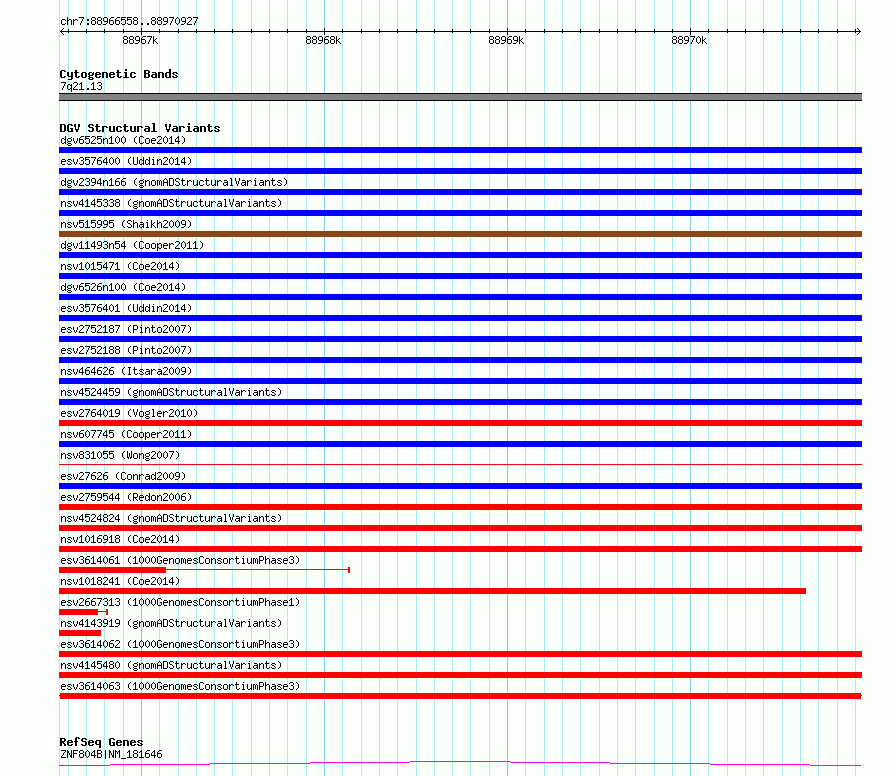The image size is (890, 776).
Task: Click the 88969k ruler tick label
Action: click(x=506, y=40)
